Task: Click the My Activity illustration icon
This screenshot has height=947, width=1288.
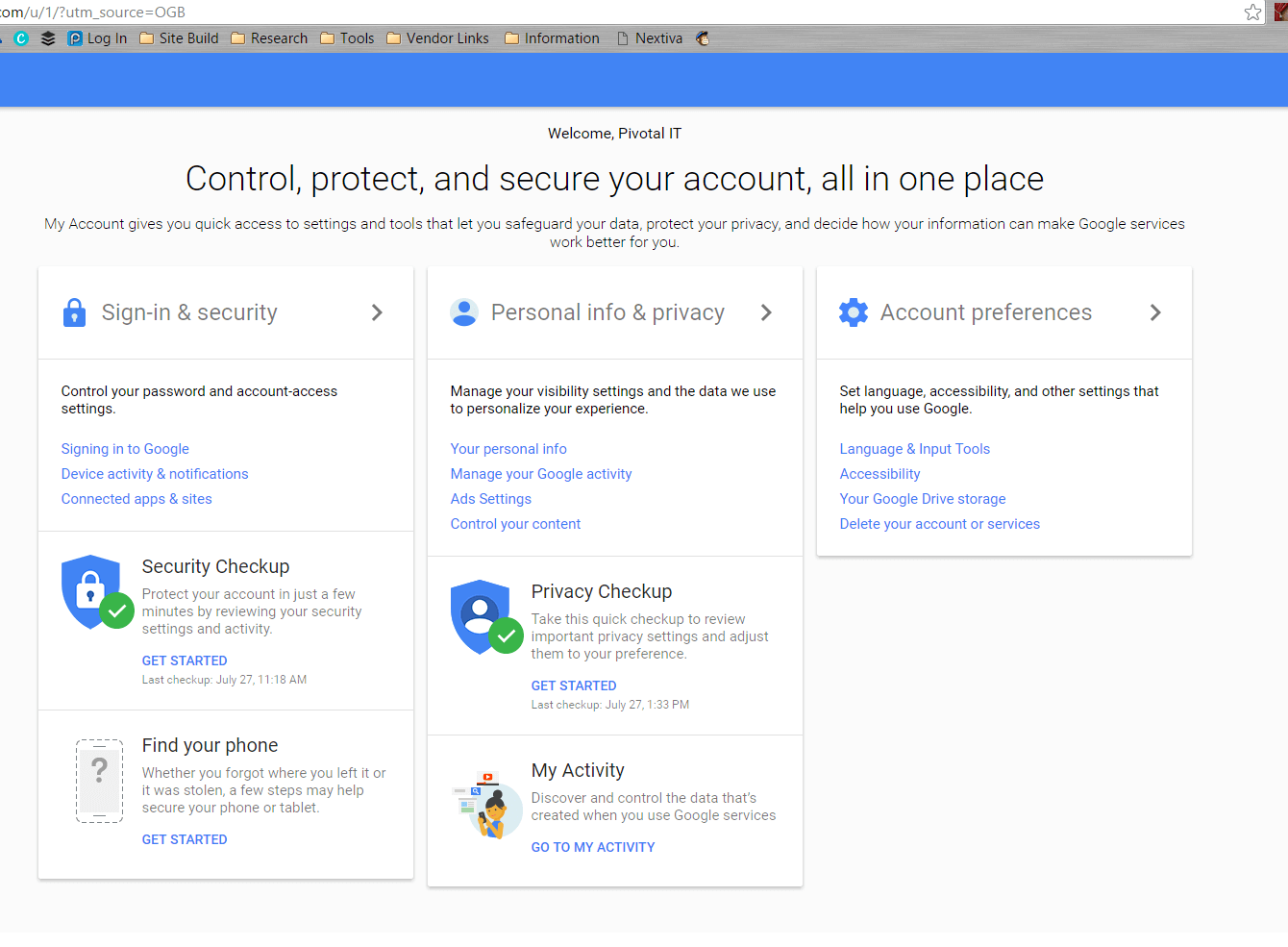Action: tap(488, 805)
